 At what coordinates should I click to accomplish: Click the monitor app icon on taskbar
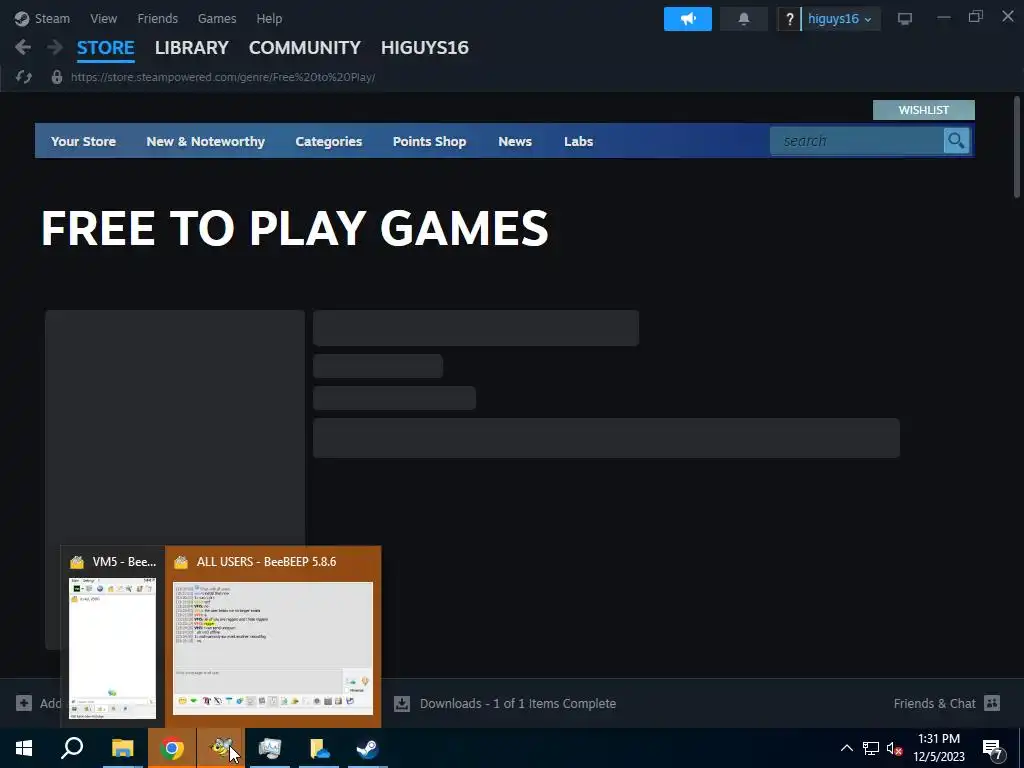coord(270,748)
